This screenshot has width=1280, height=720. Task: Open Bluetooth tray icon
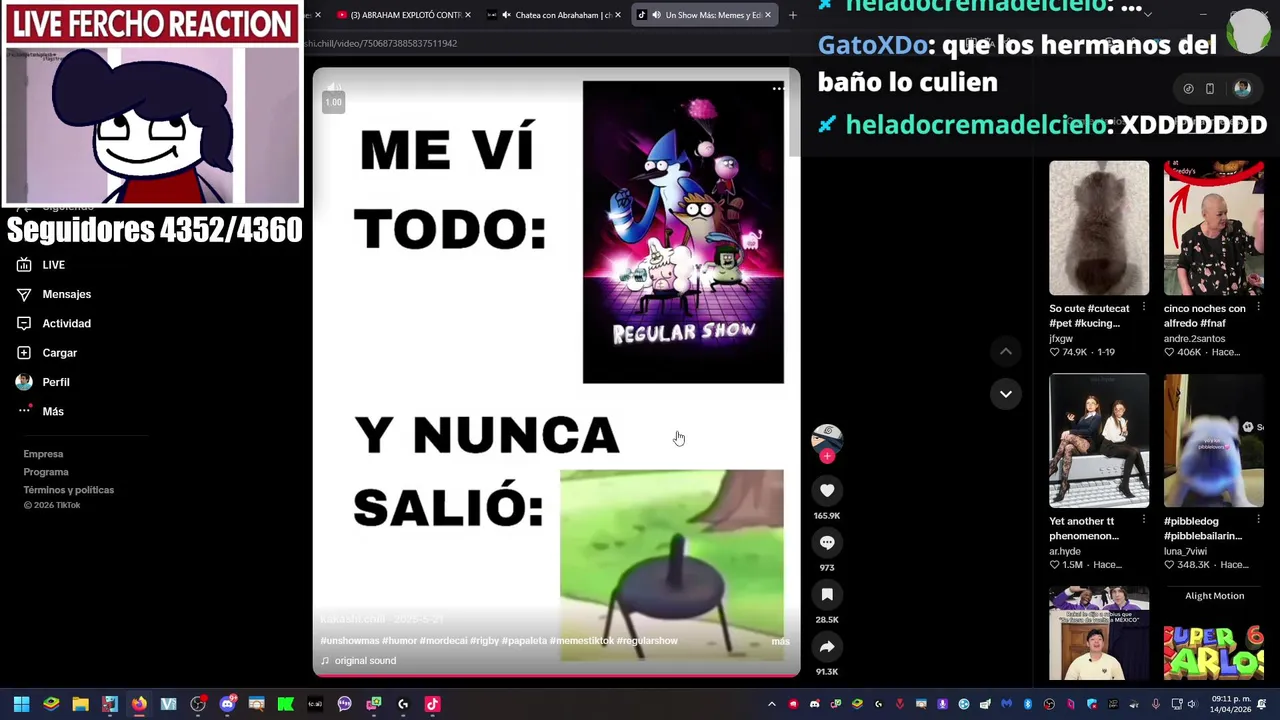pyautogui.click(x=1027, y=704)
